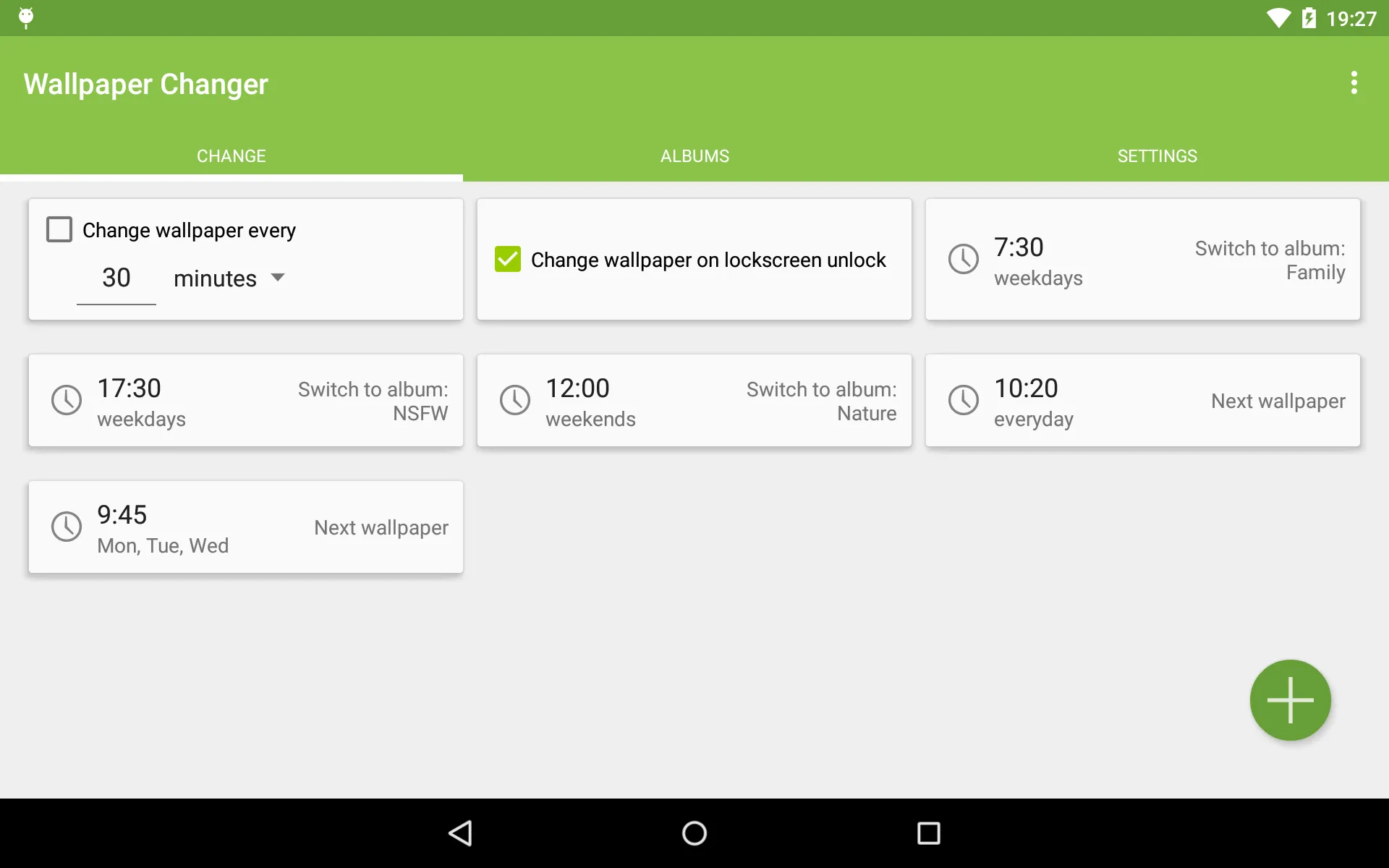Click the clock icon on 7:30 weekdays tile

pos(963,259)
